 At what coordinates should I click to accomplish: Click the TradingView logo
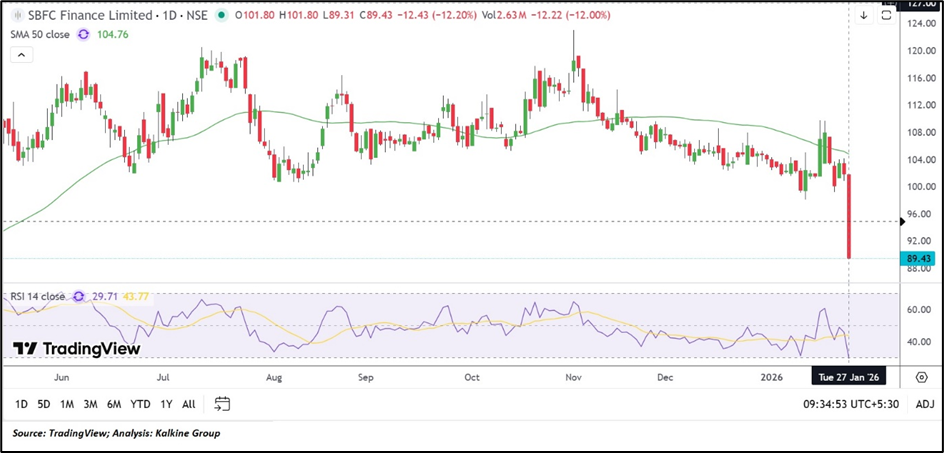tap(75, 349)
